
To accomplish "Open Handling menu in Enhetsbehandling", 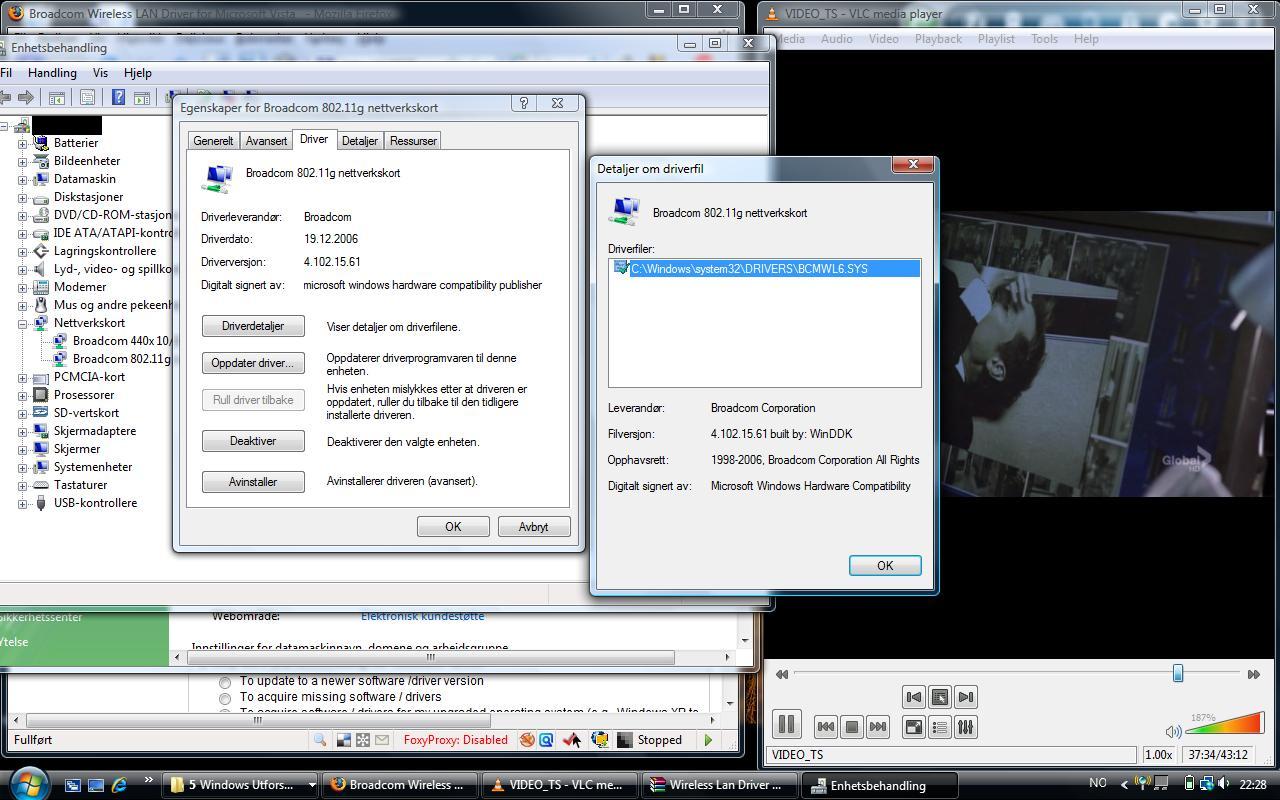I will tap(52, 73).
